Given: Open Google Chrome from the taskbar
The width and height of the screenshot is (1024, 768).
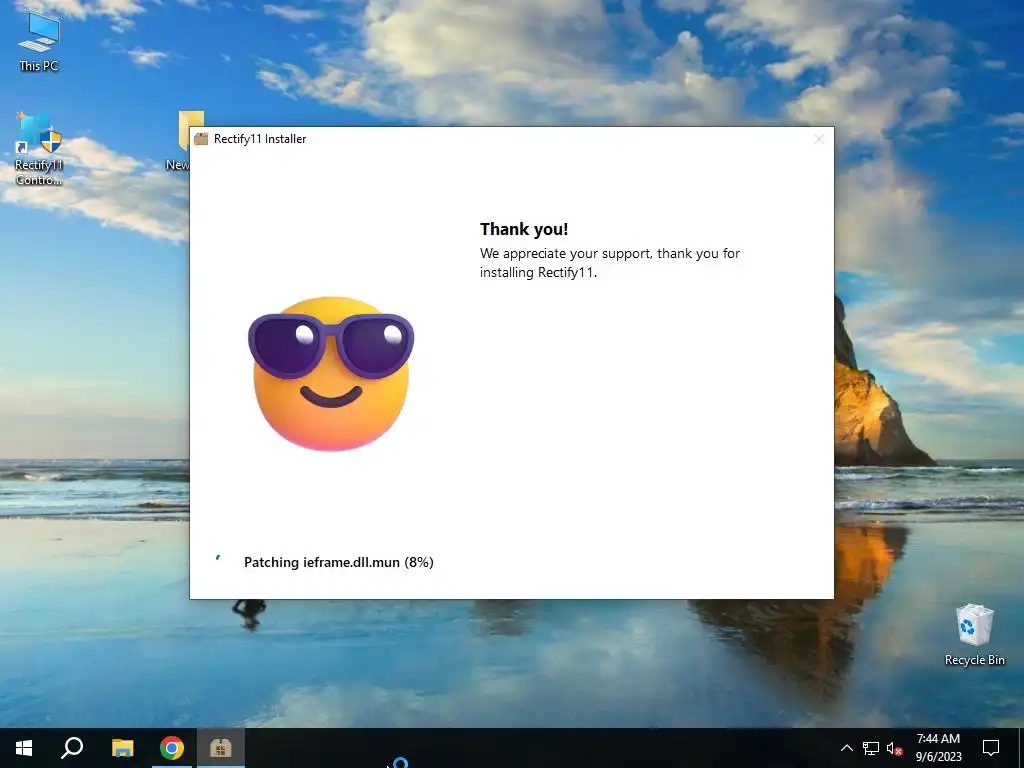Looking at the screenshot, I should click(x=172, y=748).
